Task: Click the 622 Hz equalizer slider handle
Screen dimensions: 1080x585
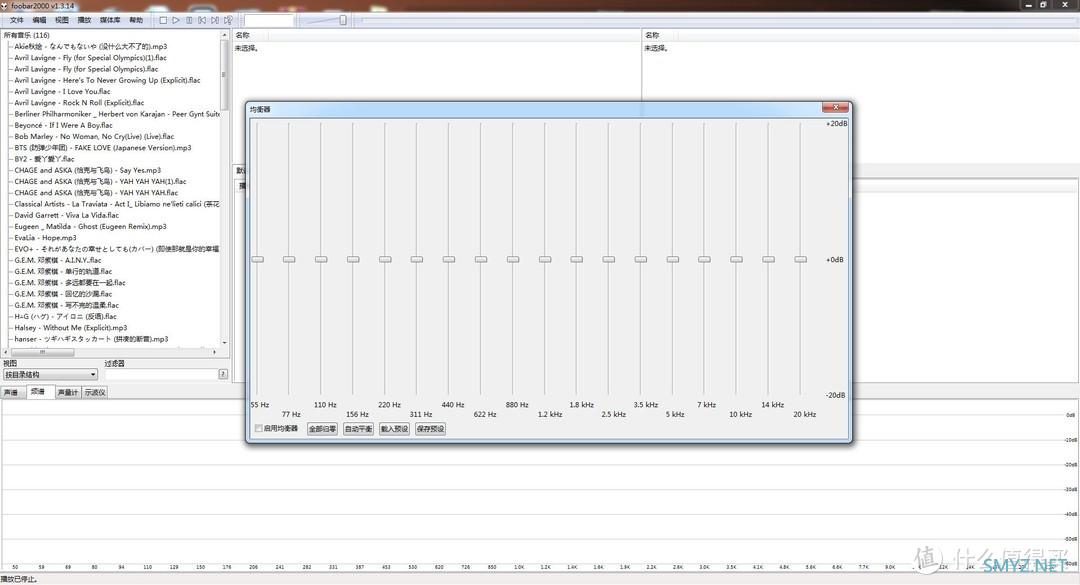Action: [x=481, y=259]
